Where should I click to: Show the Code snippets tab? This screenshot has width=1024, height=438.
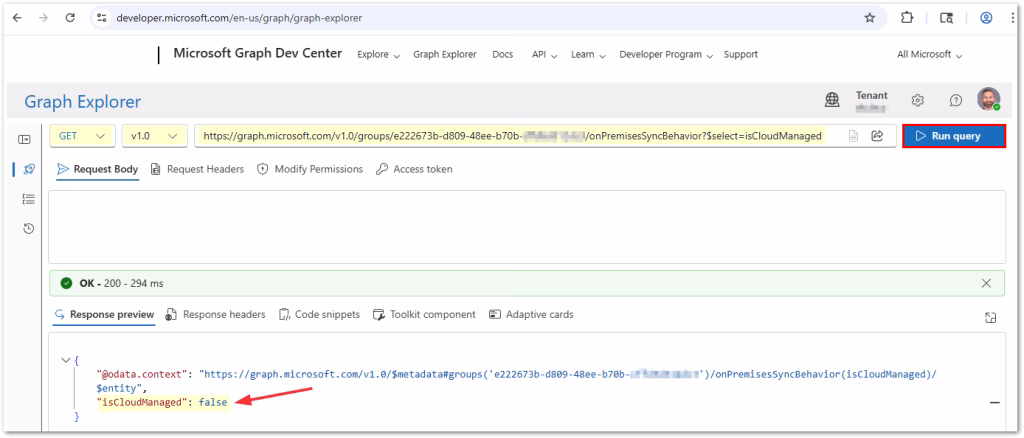tap(319, 314)
